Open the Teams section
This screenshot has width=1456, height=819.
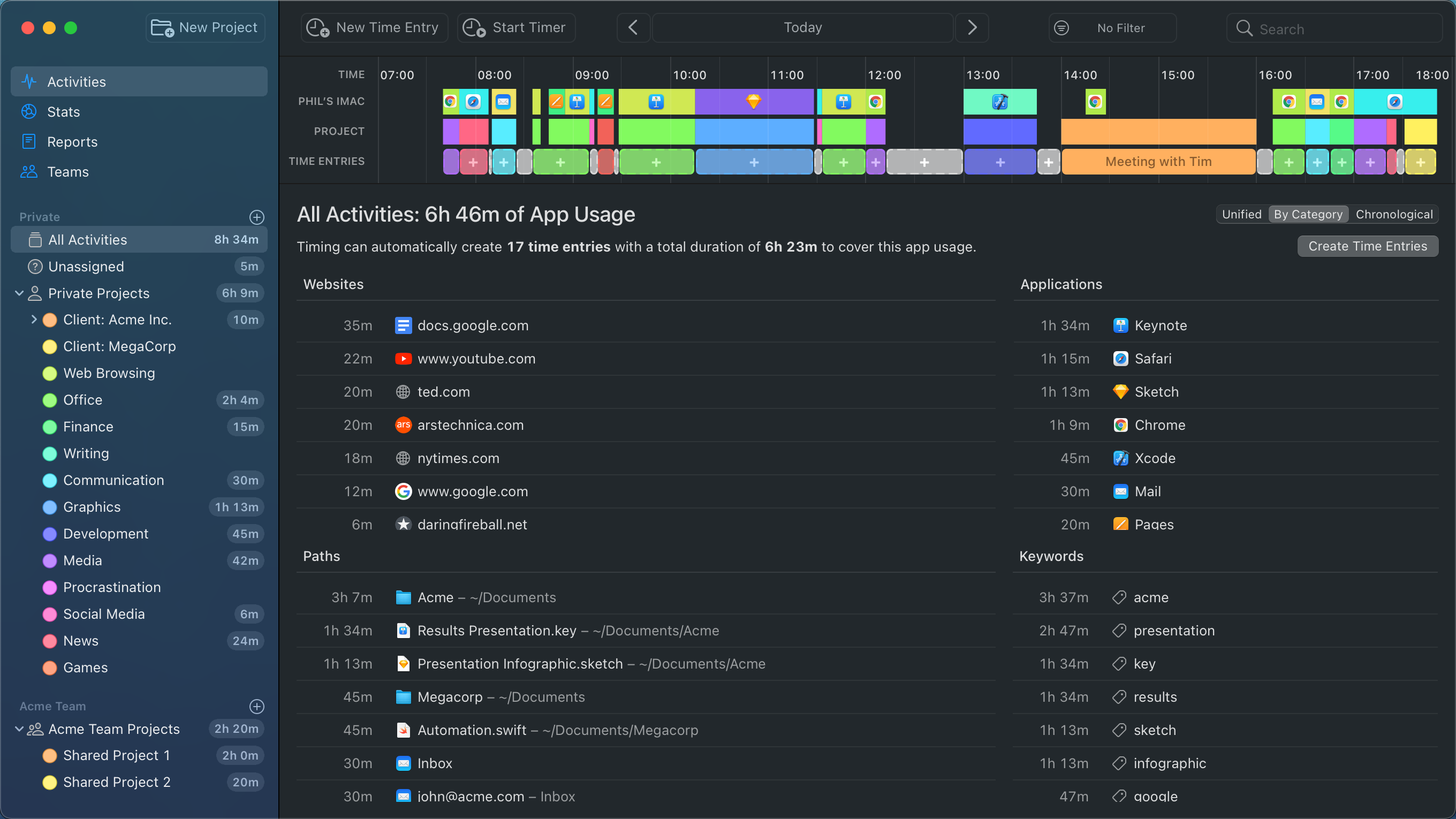click(68, 172)
